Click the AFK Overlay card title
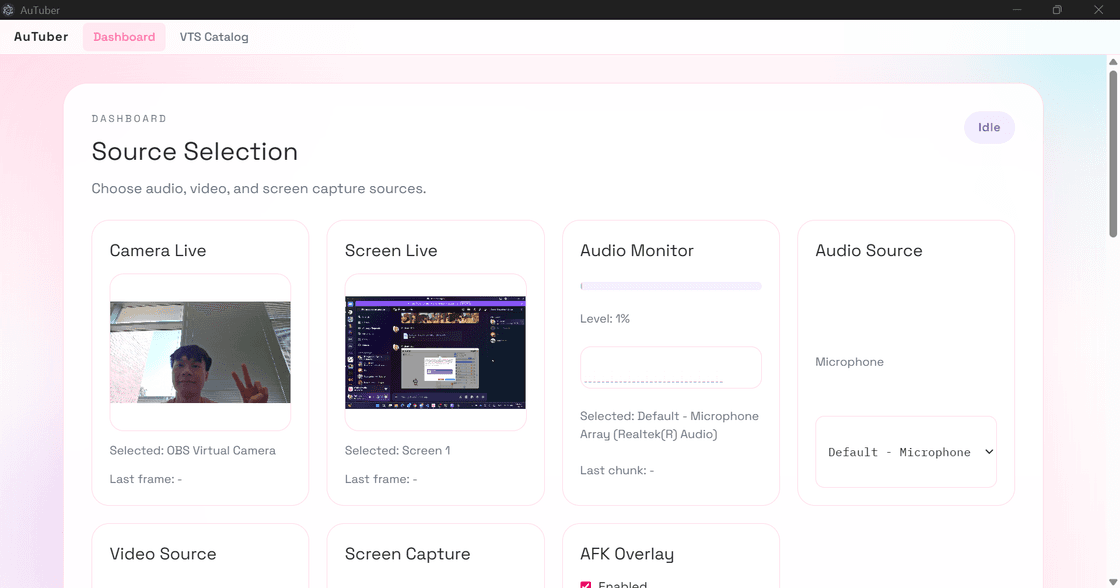 [627, 554]
